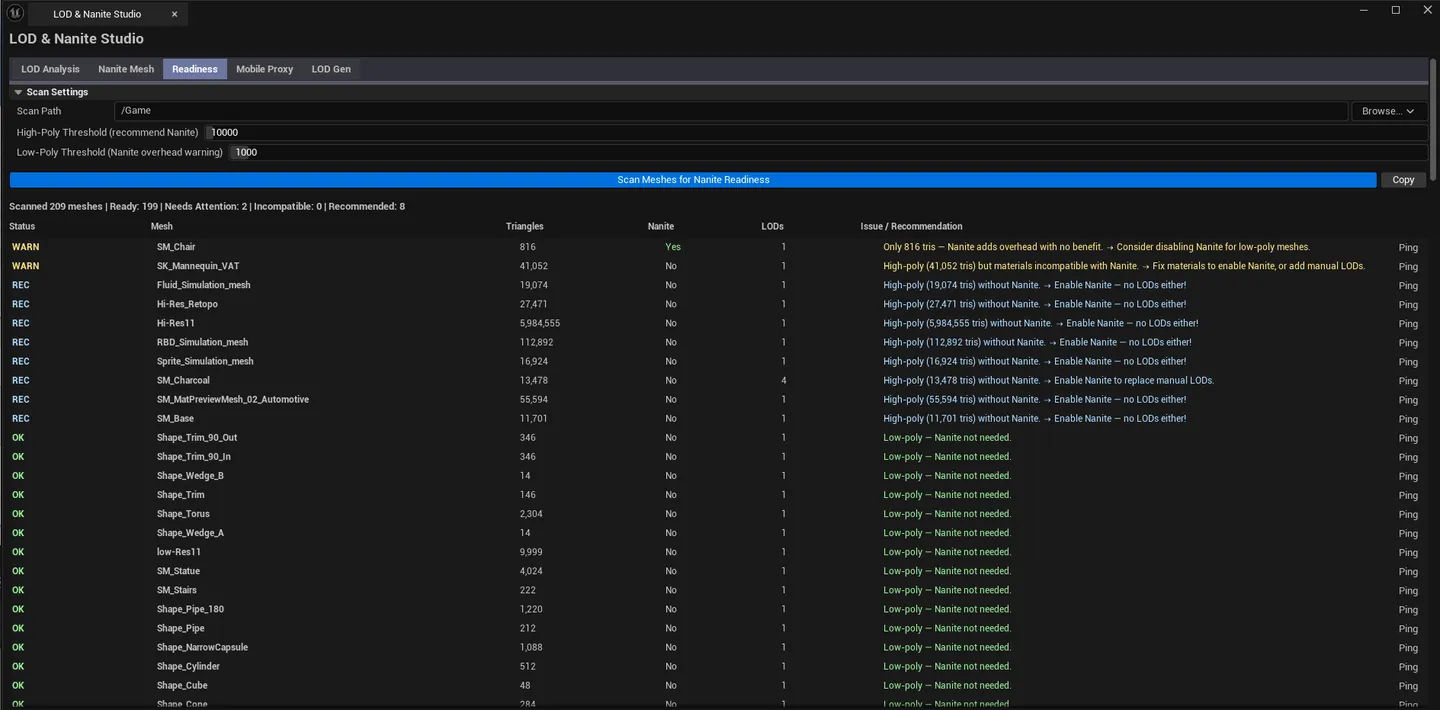This screenshot has height=710, width=1440.
Task: Select the Shape_Wedge_A mesh name
Action: coord(190,533)
